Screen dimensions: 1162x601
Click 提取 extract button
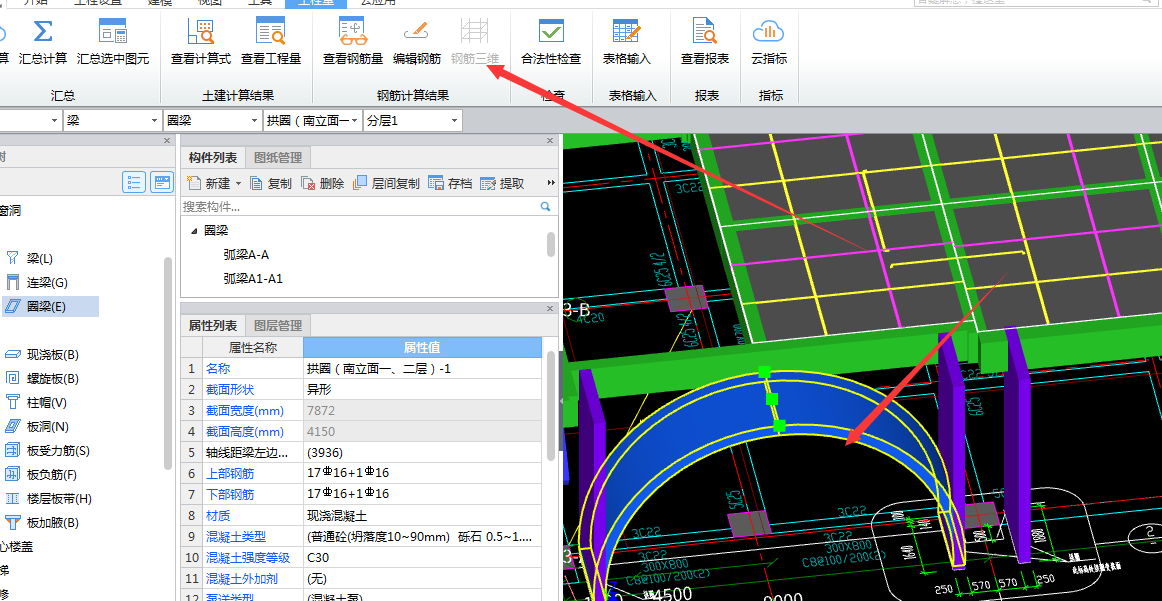click(x=502, y=183)
